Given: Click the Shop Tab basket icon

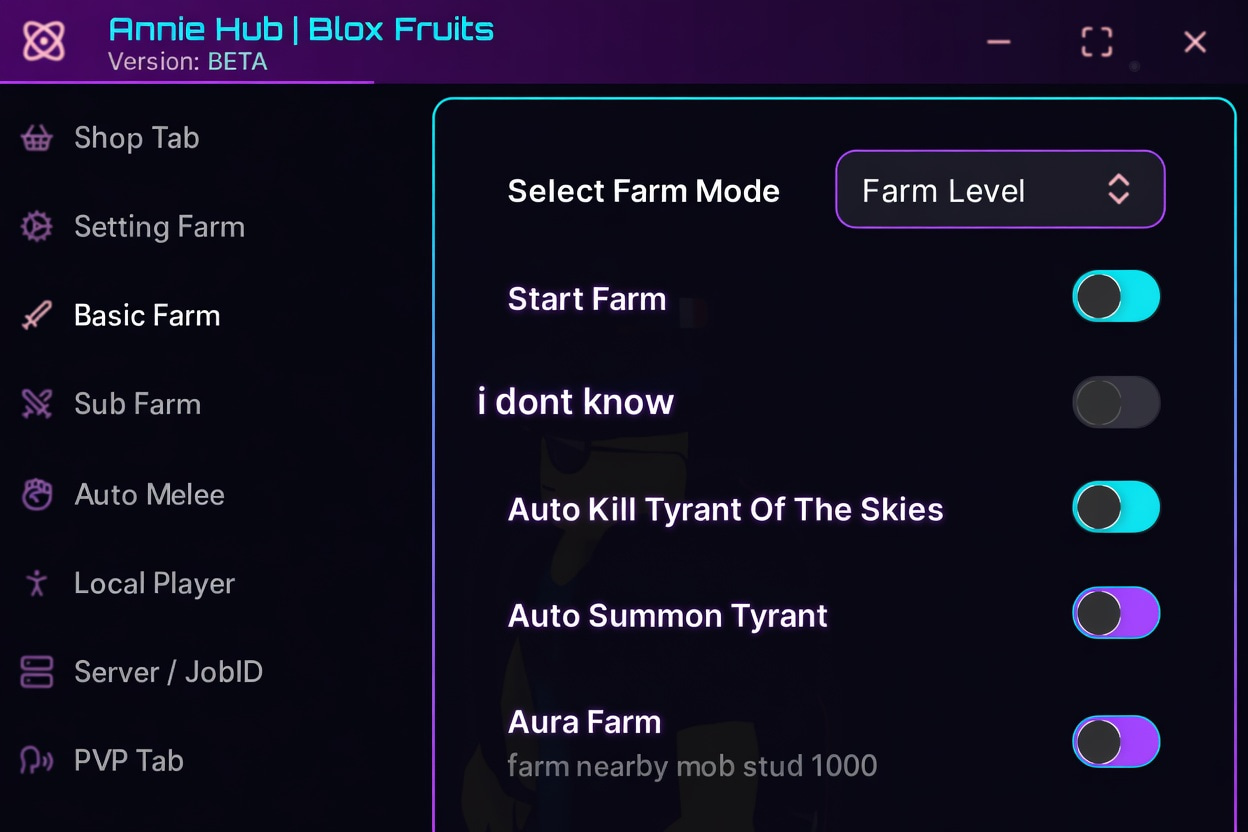Looking at the screenshot, I should click(37, 138).
